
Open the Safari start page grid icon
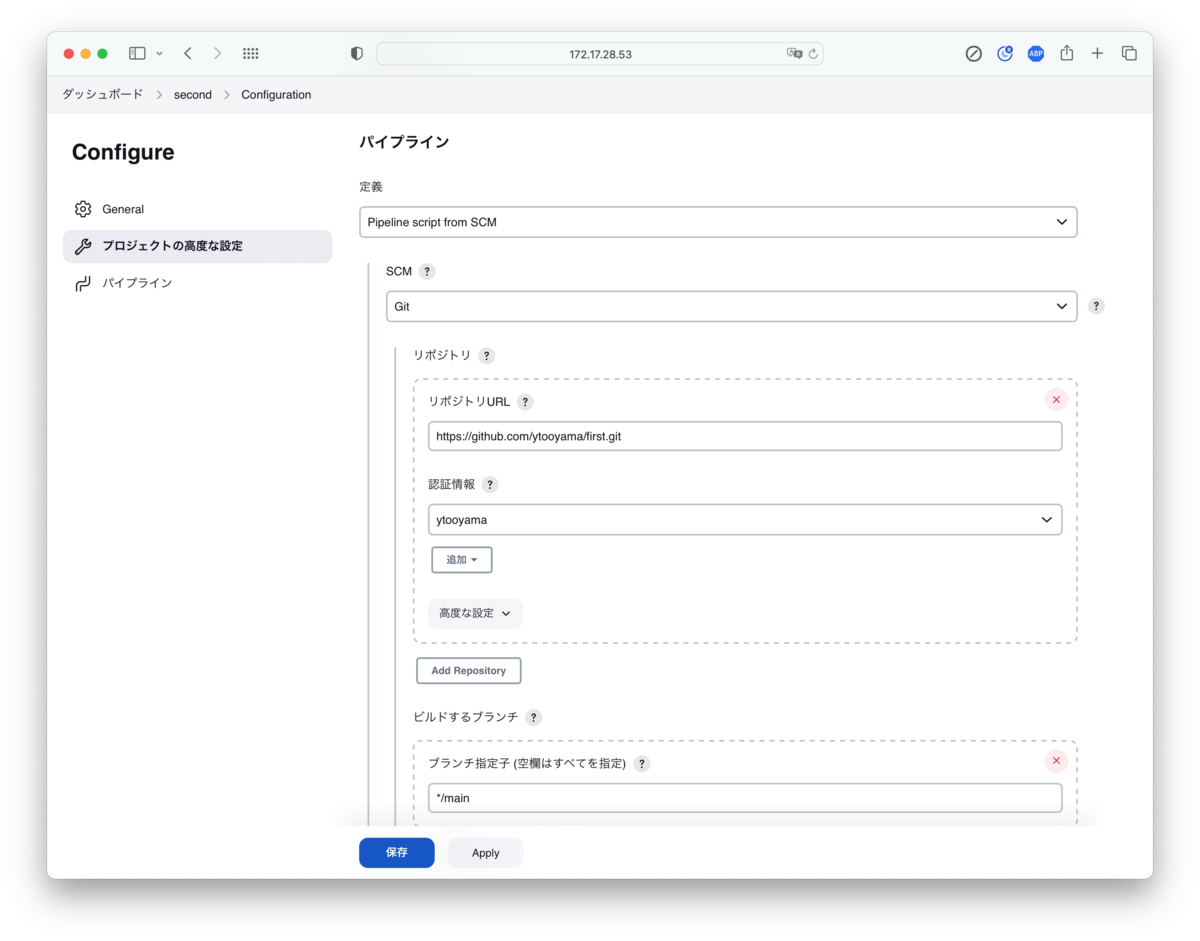click(x=251, y=54)
